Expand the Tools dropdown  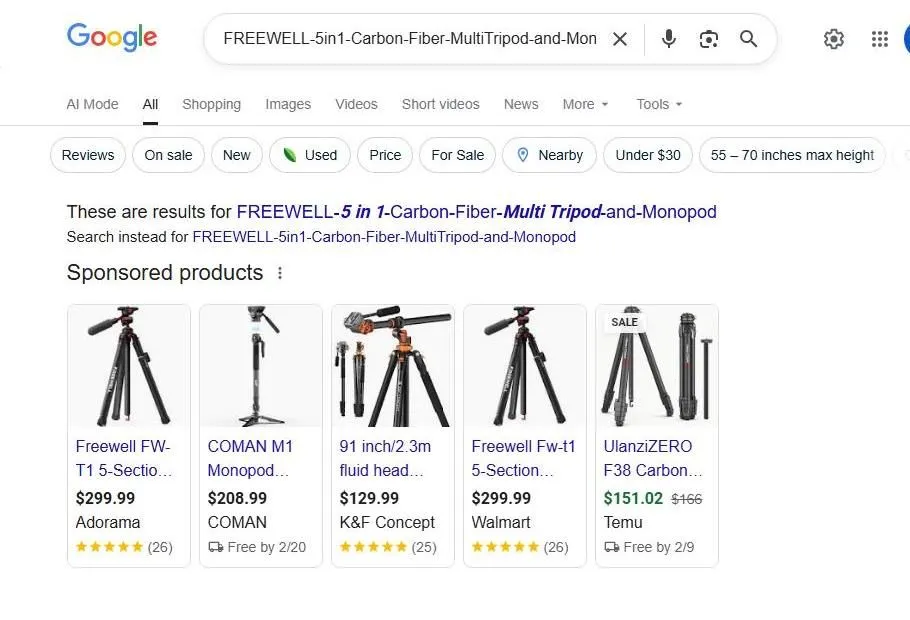pyautogui.click(x=658, y=104)
